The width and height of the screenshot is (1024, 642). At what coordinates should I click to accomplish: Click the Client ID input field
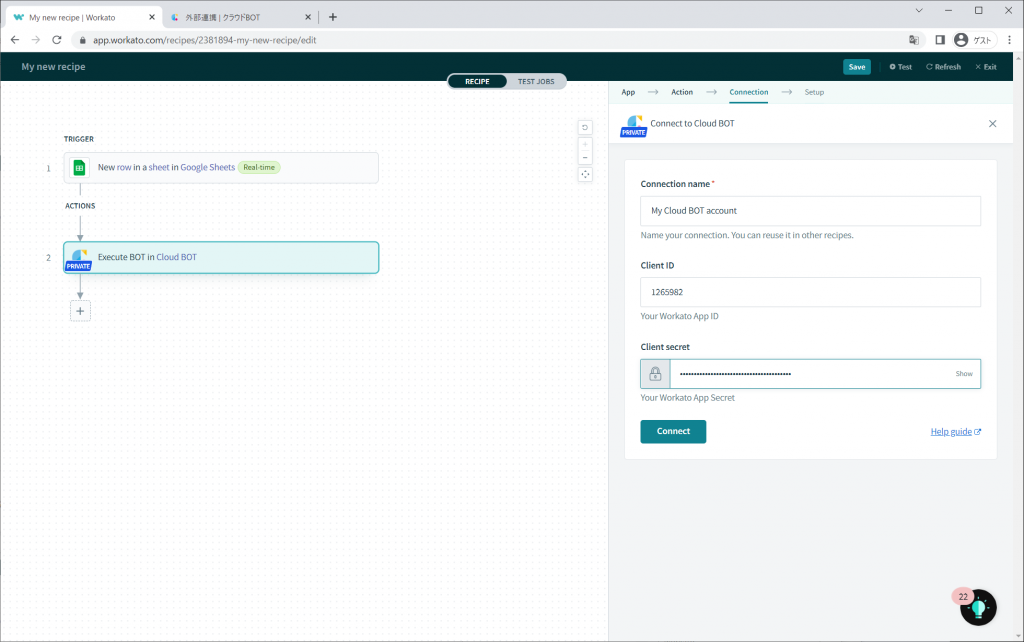tap(810, 292)
